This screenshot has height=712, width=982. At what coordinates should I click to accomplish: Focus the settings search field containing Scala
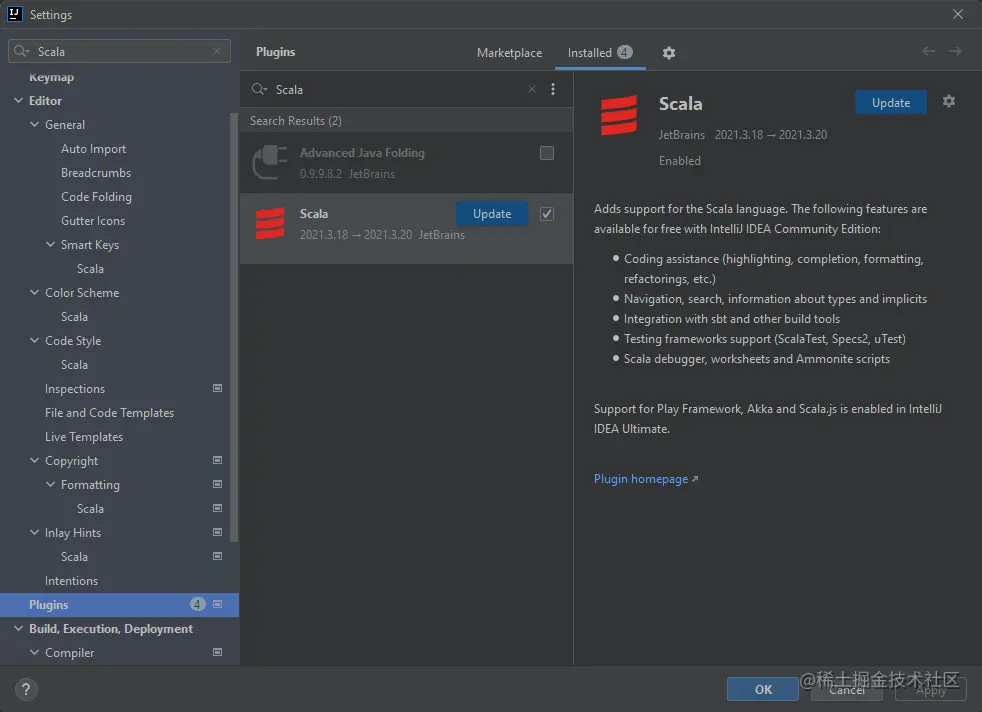(120, 51)
